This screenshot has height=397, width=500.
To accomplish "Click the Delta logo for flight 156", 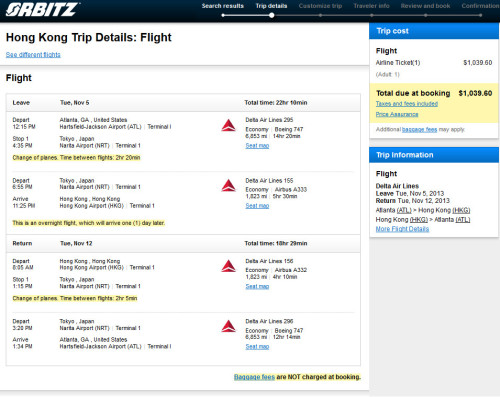I will point(228,266).
